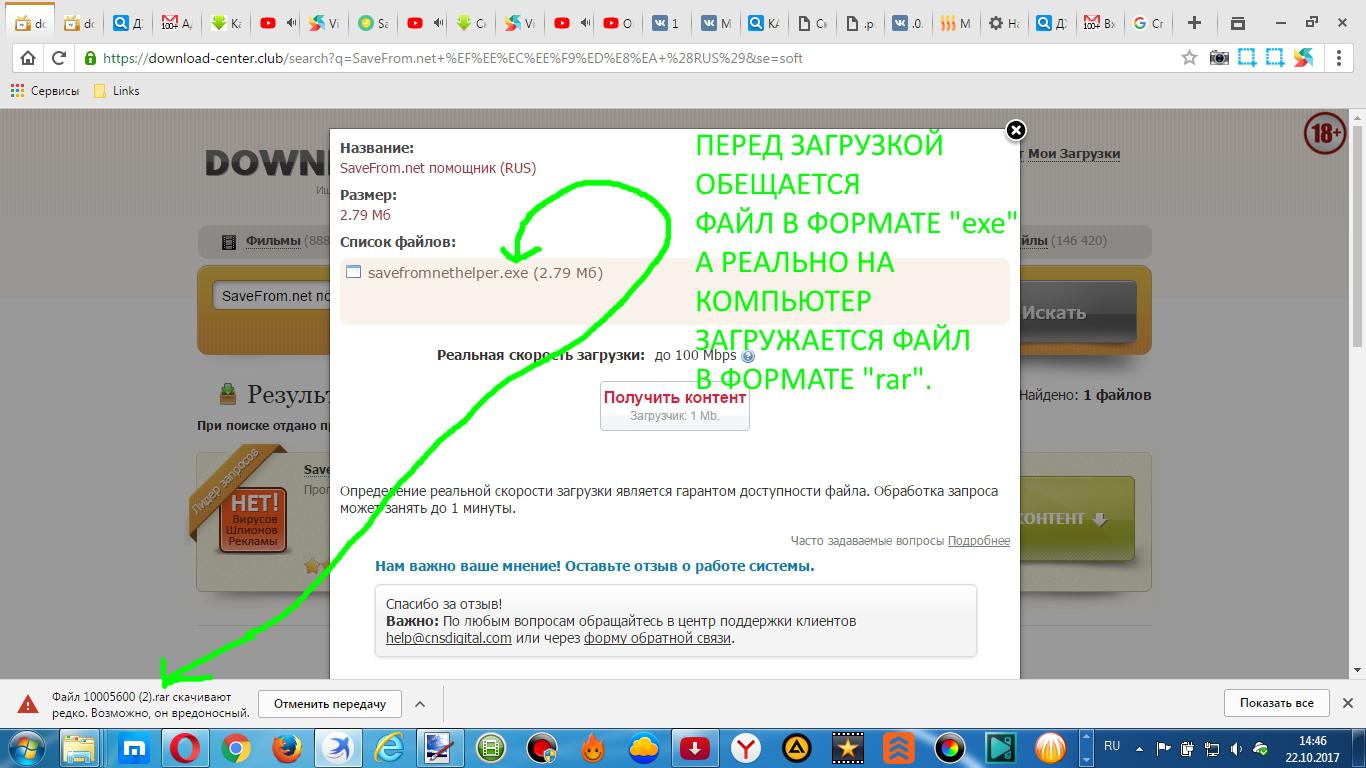Click the file size text 2.79 Мб

pos(365,215)
